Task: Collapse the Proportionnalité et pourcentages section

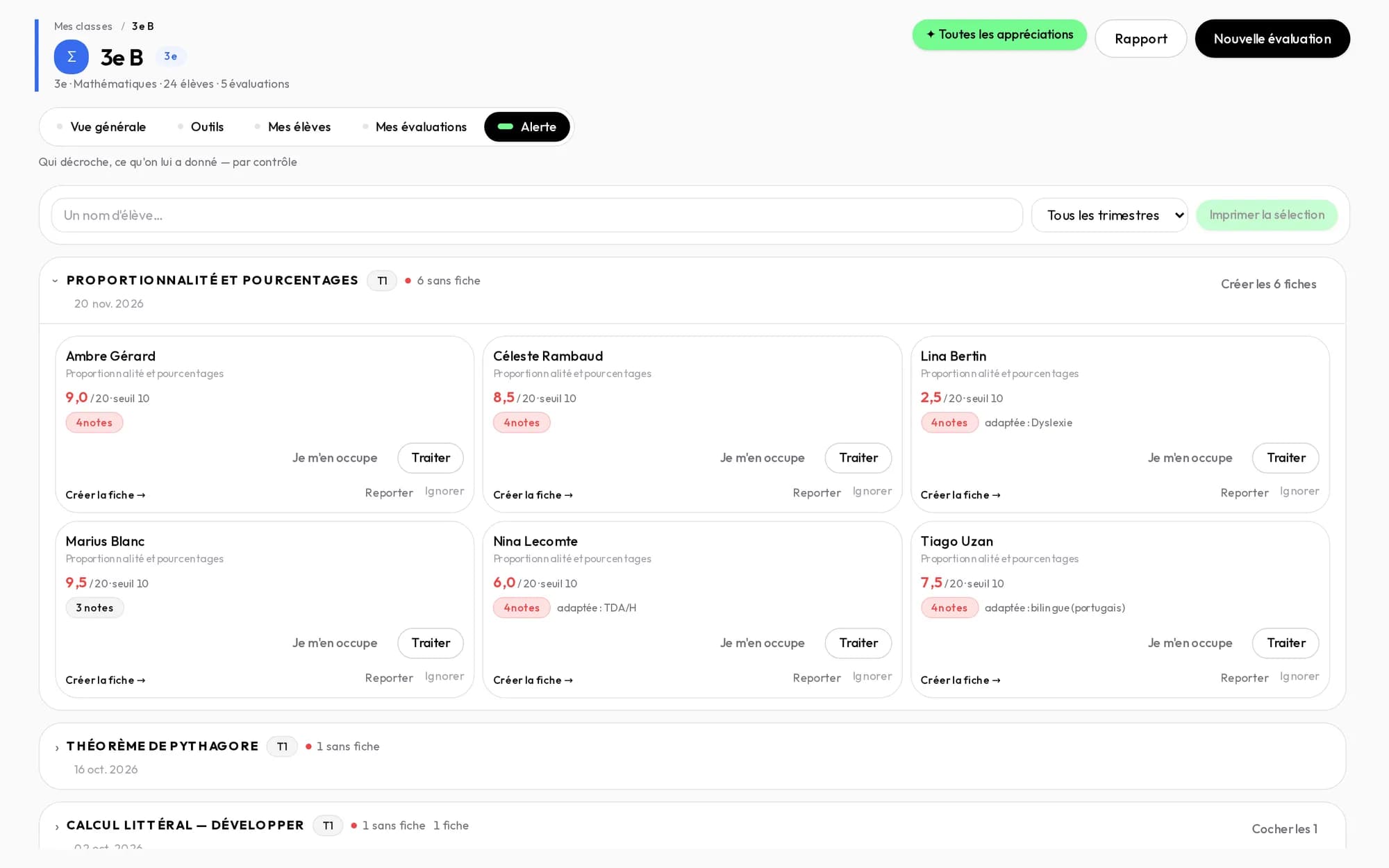Action: (x=55, y=281)
